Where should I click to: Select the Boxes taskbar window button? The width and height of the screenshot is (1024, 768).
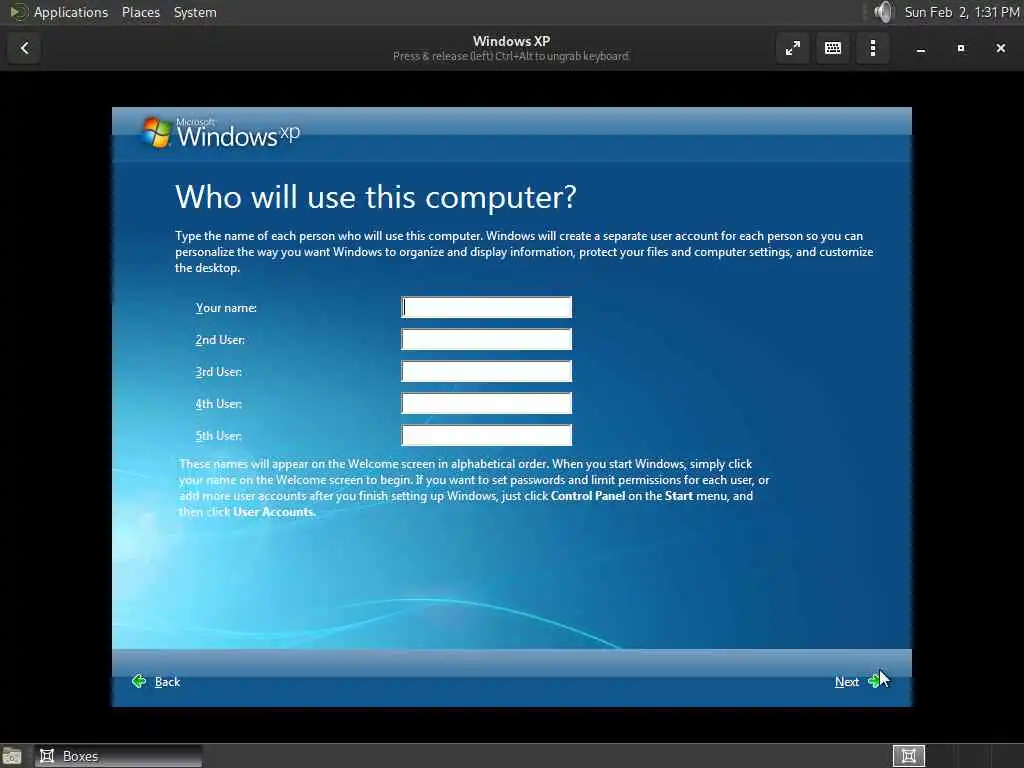click(x=118, y=756)
